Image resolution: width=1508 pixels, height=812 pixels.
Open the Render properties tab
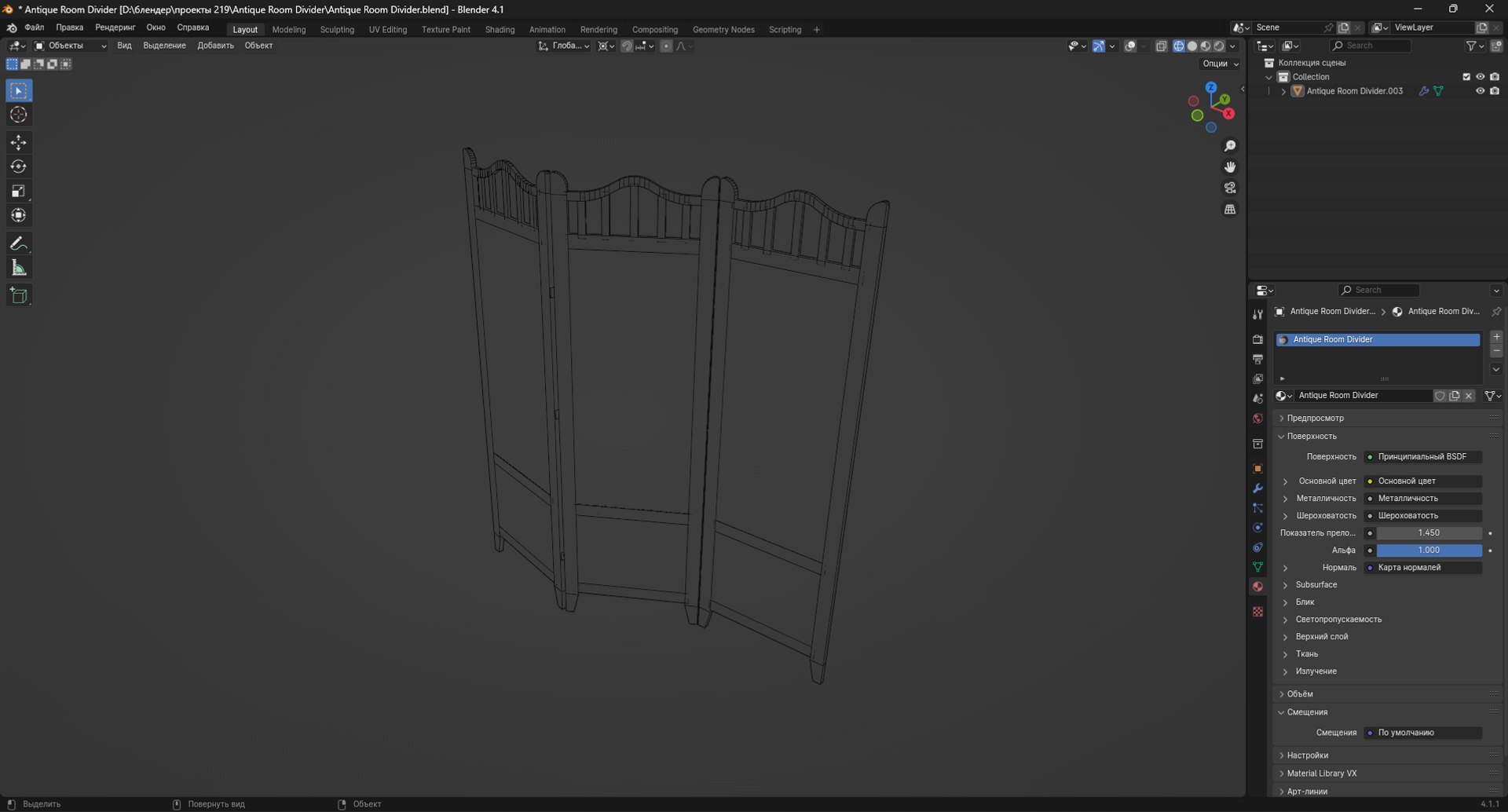(1257, 339)
